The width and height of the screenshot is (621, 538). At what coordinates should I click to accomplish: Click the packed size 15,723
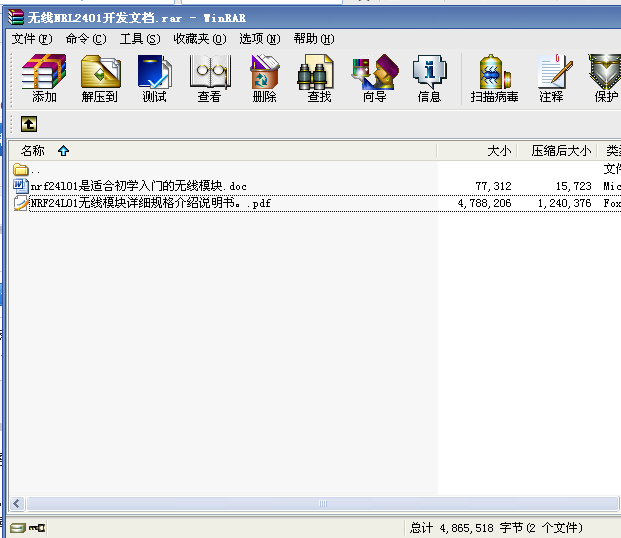[573, 186]
